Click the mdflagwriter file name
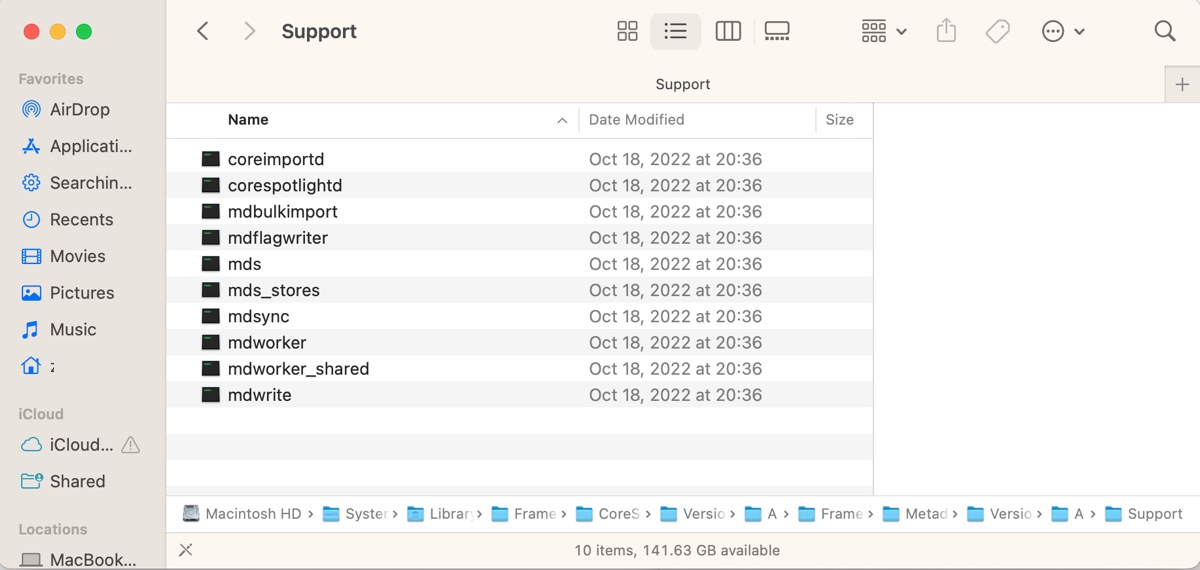Image resolution: width=1200 pixels, height=570 pixels. tap(278, 237)
